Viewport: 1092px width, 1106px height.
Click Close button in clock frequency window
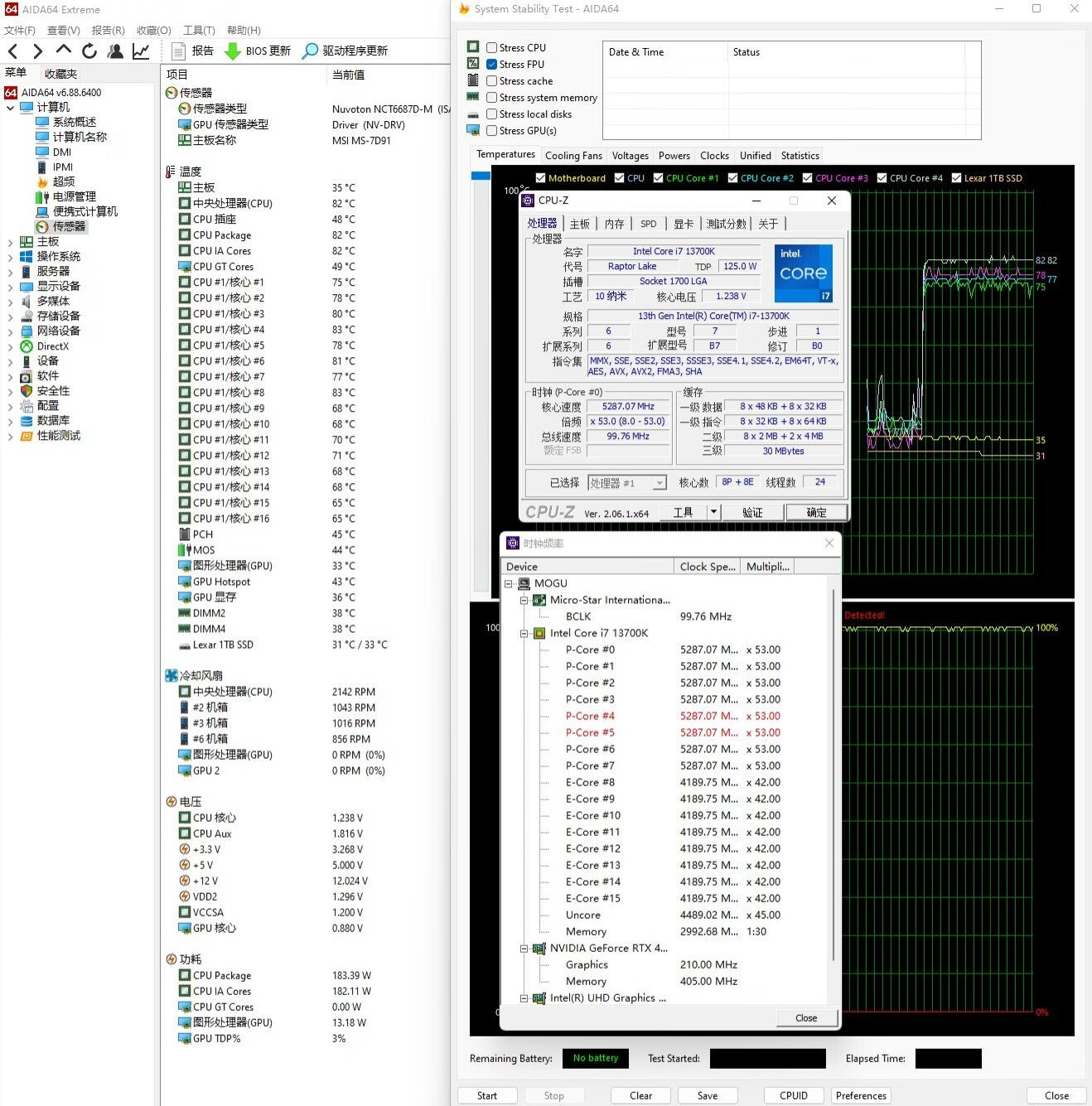click(x=806, y=1018)
